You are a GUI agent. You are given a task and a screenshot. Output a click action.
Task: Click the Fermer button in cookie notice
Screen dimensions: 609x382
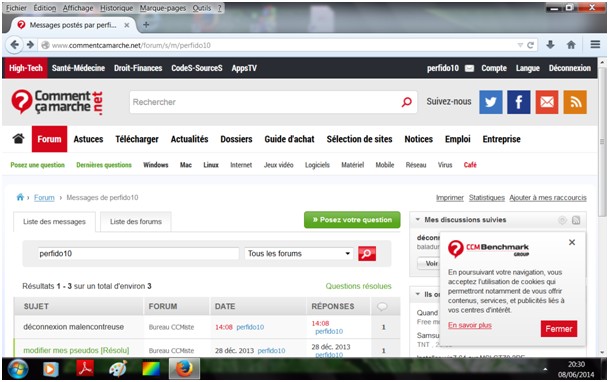coord(559,329)
